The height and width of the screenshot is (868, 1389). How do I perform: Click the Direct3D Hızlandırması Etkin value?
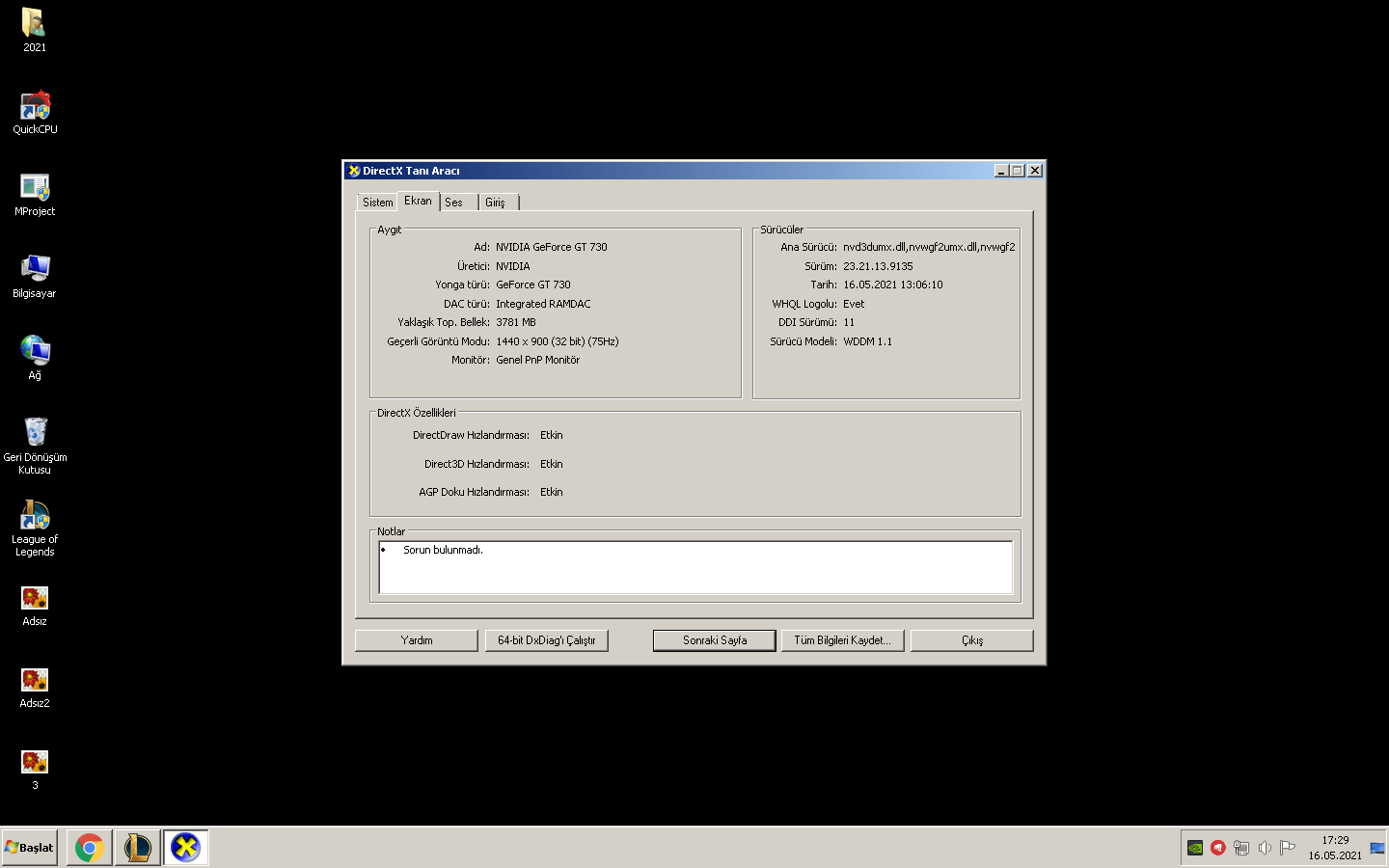[x=552, y=464]
